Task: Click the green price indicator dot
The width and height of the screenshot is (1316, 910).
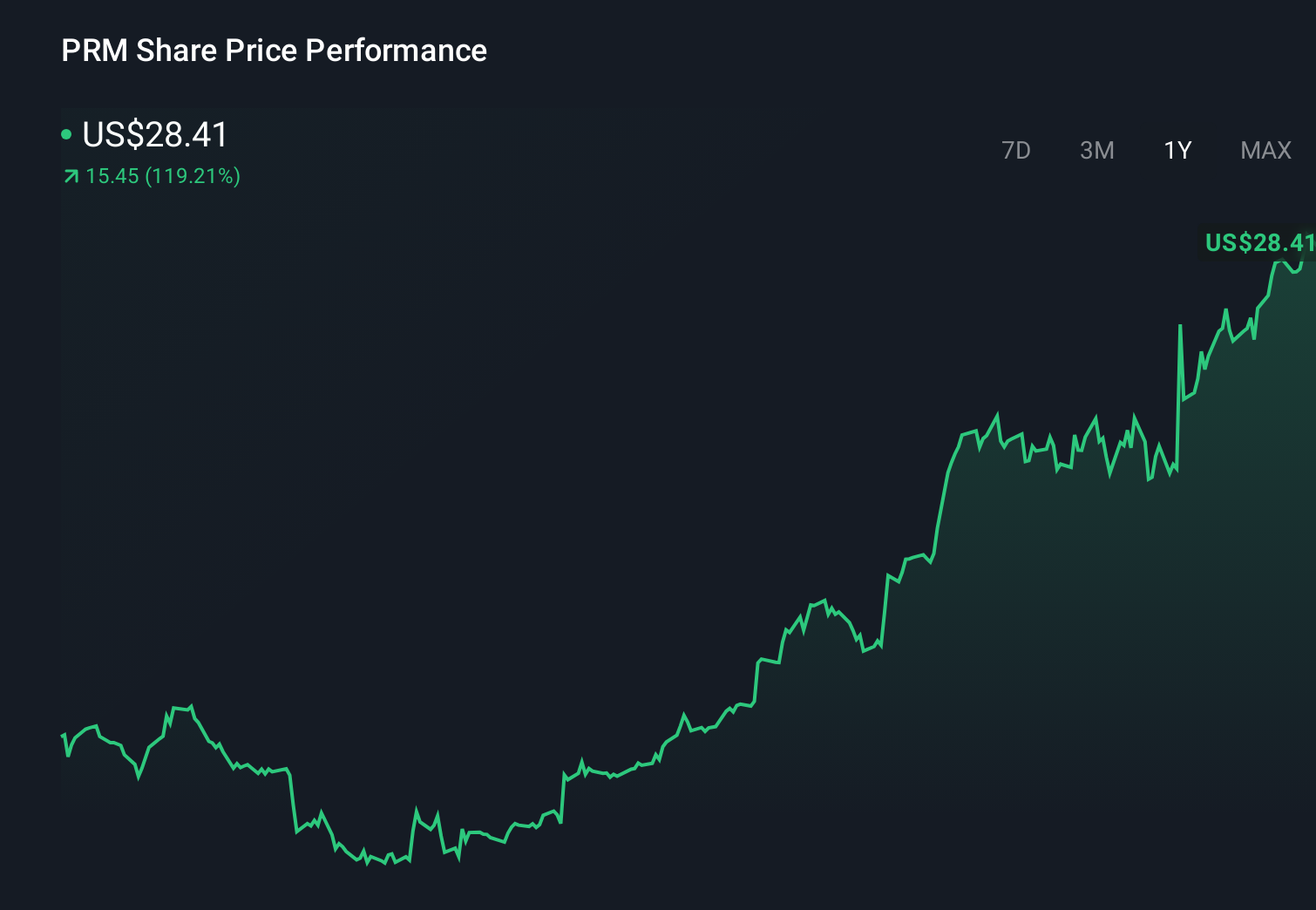Action: (66, 133)
